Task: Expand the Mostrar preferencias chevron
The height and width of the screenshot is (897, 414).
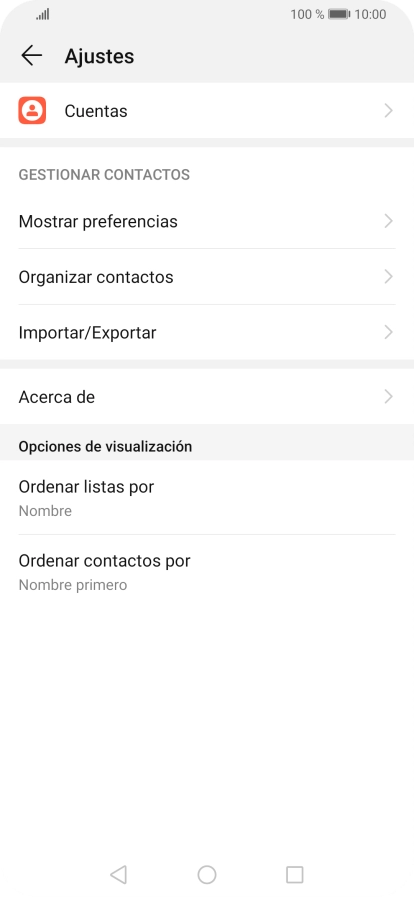Action: point(389,221)
